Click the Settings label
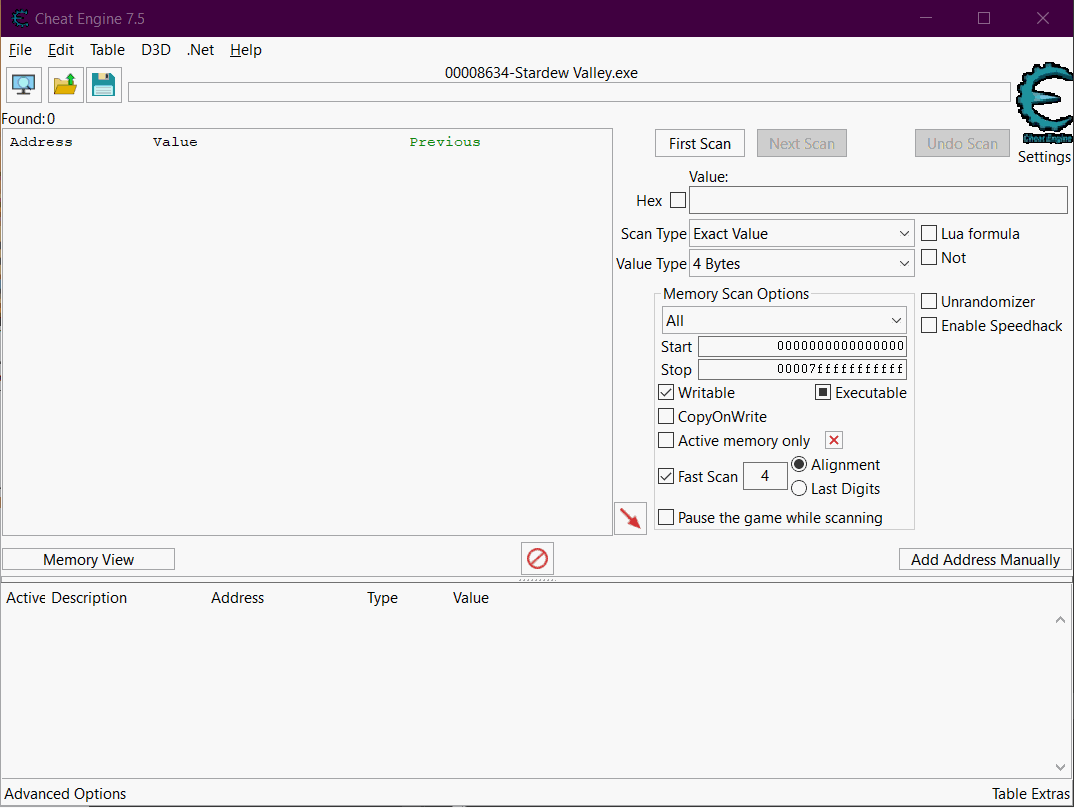Viewport: 1074px width, 808px height. pos(1043,157)
